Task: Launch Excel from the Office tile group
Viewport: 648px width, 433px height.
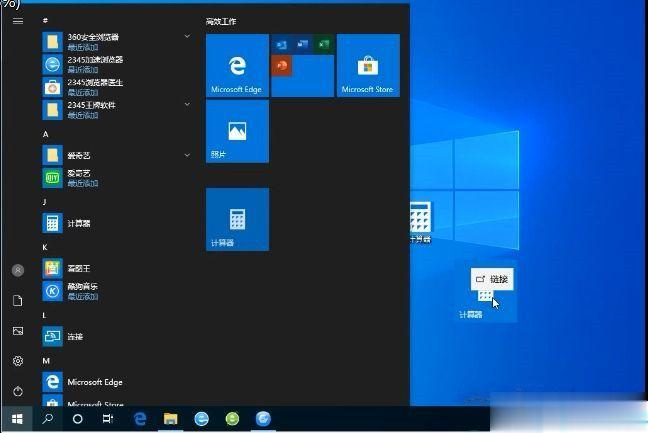Action: (324, 44)
